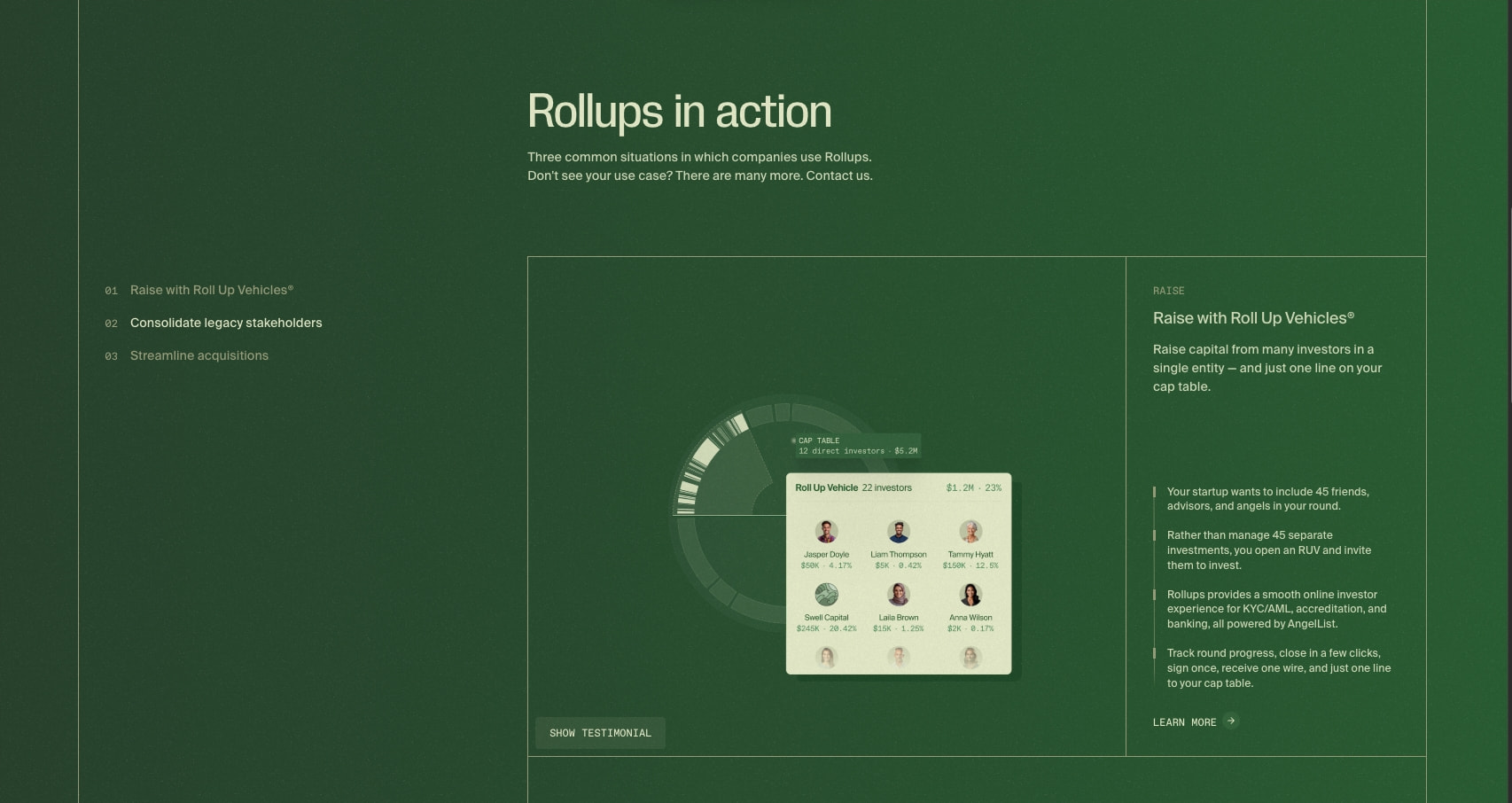Click '12 direct investors · $5.2M' text

(858, 451)
